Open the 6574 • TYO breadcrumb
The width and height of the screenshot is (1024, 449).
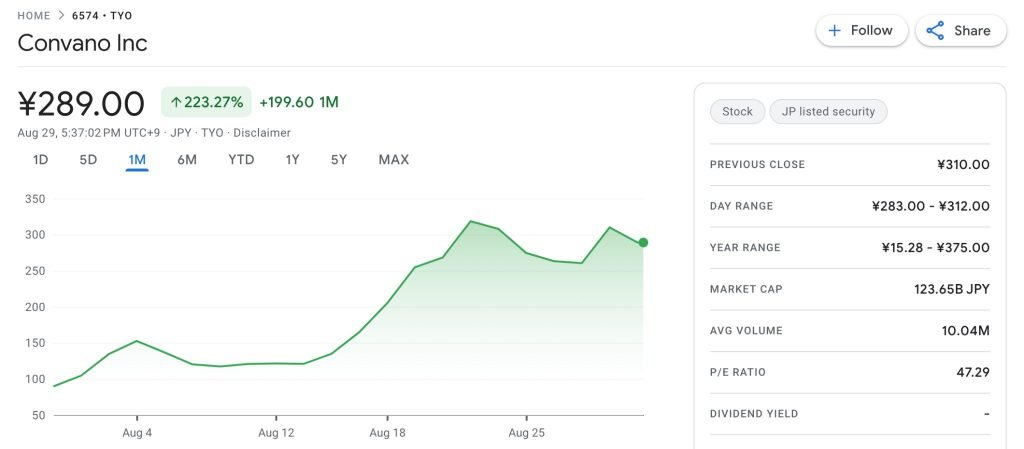pos(102,16)
